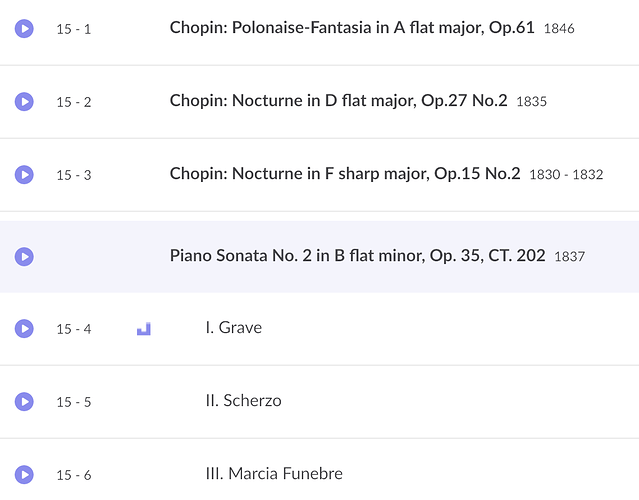Play the III. Marcia Funebre movement
Screen dimensions: 639x500
pyautogui.click(x=24, y=475)
